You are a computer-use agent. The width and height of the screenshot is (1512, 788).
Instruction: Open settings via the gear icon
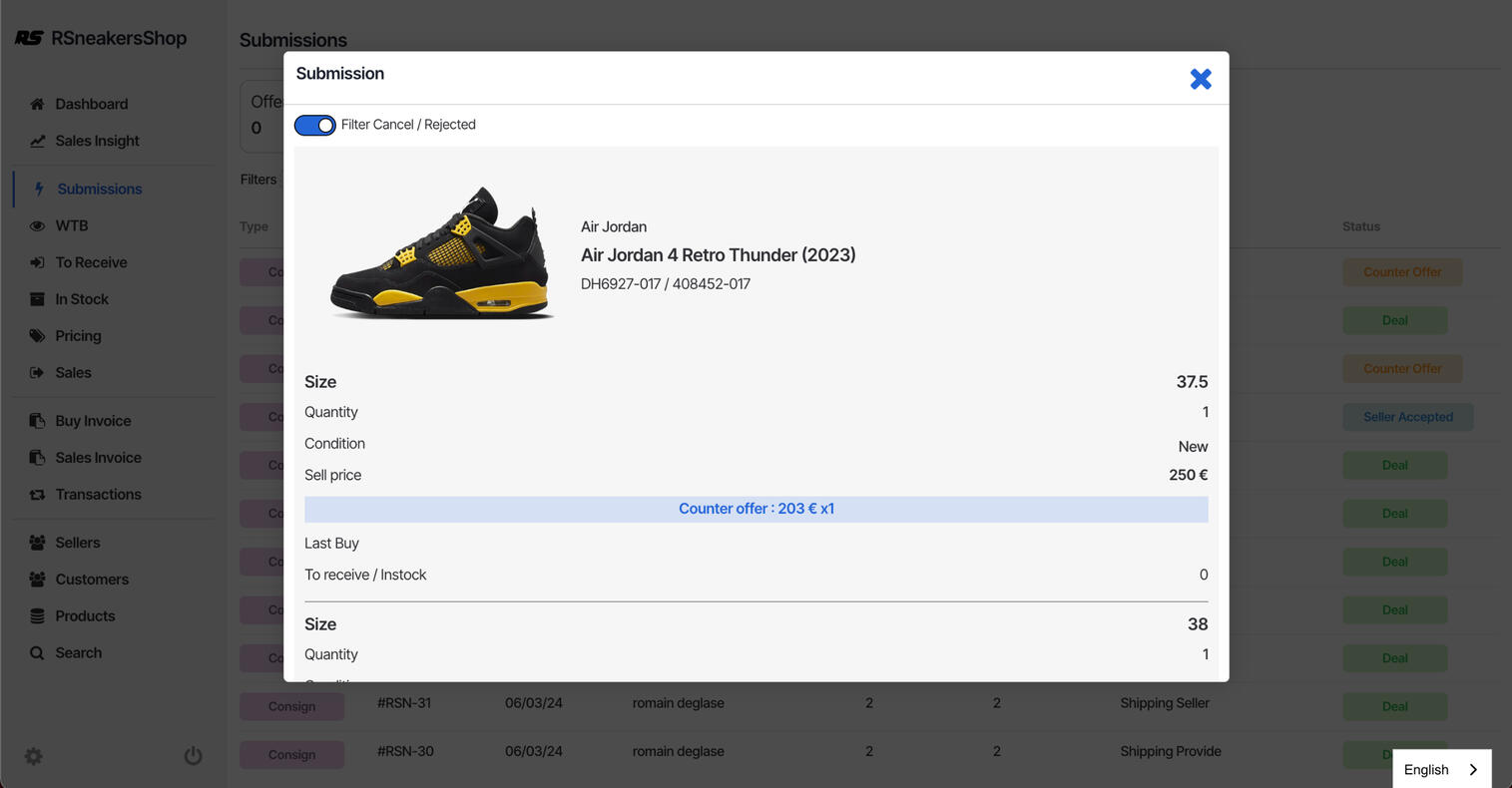click(34, 756)
